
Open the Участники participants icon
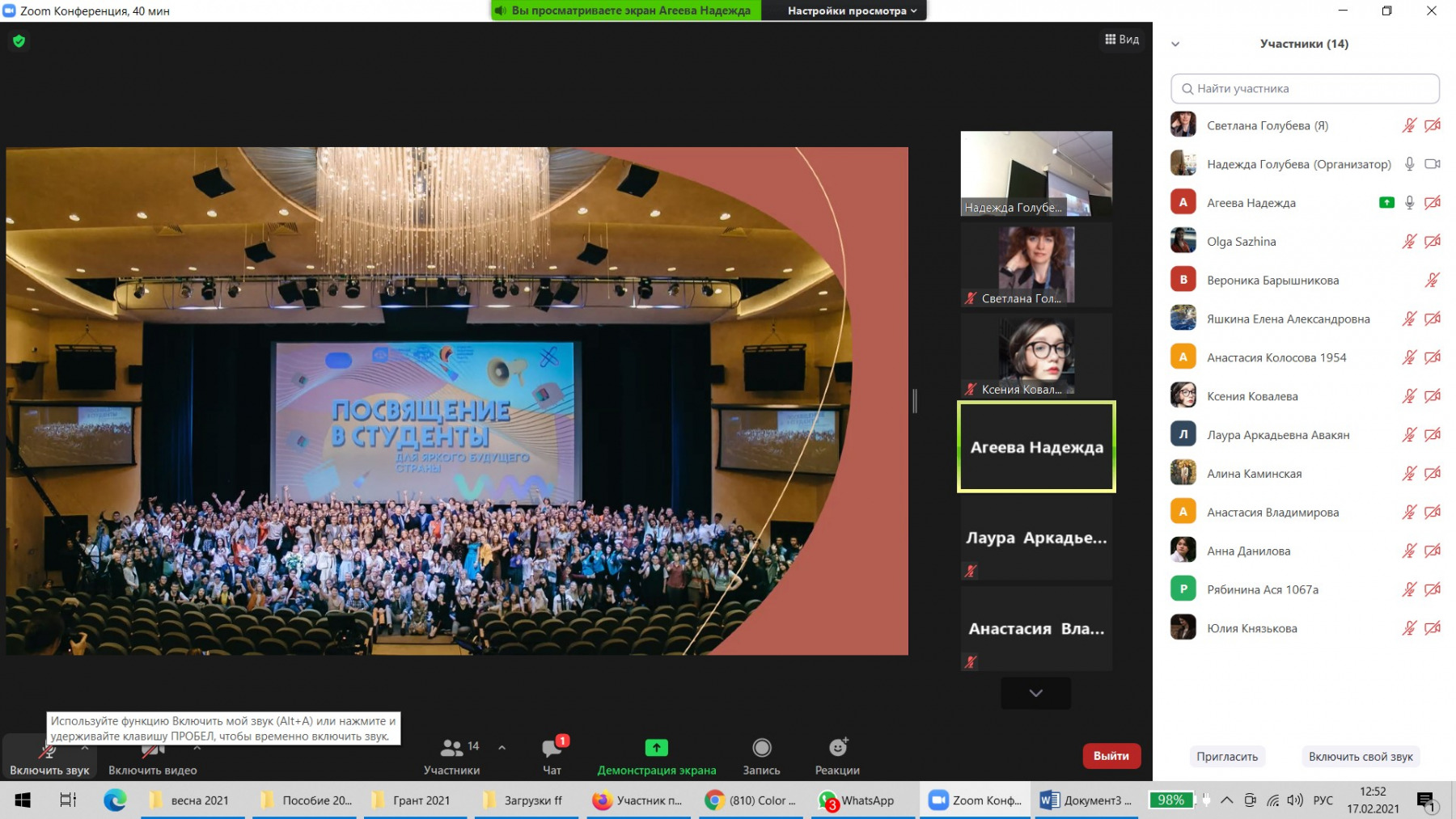(x=451, y=749)
